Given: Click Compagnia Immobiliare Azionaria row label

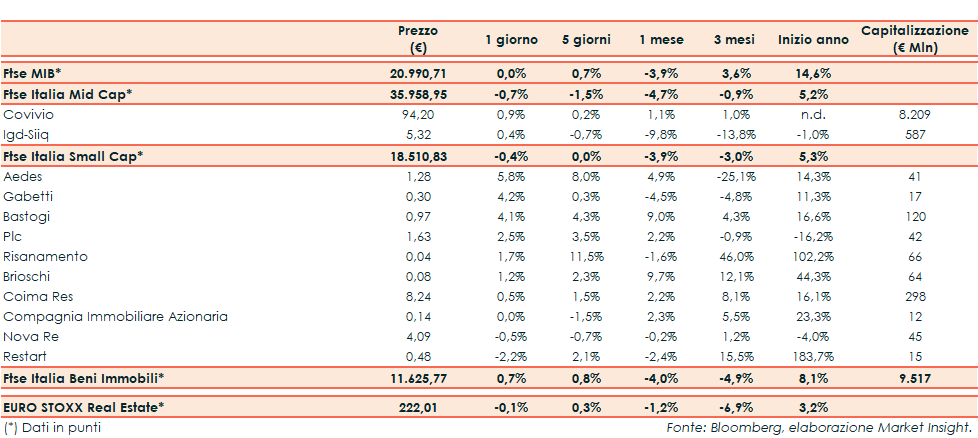Looking at the screenshot, I should coord(116,316).
